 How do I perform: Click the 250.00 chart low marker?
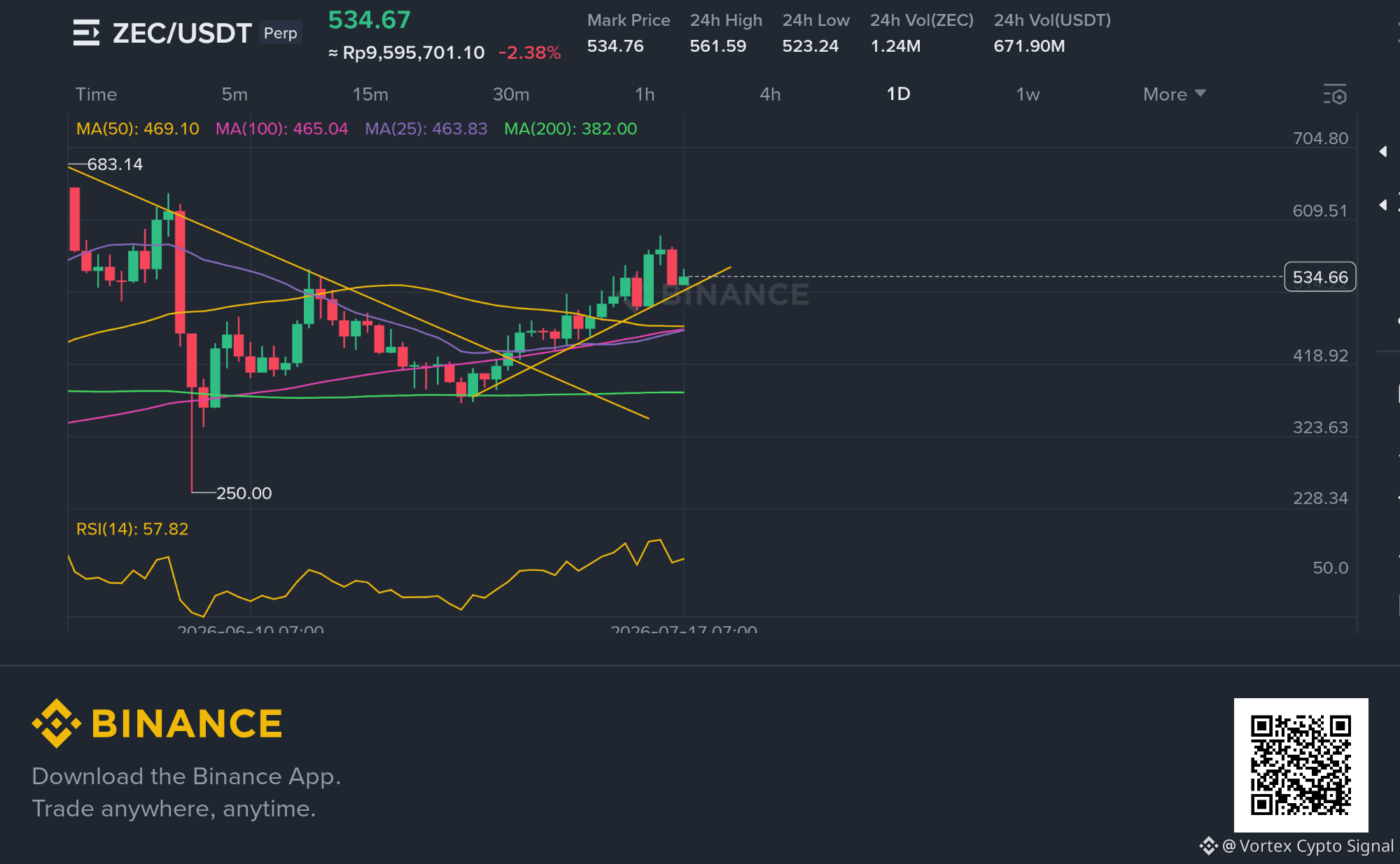tap(244, 493)
